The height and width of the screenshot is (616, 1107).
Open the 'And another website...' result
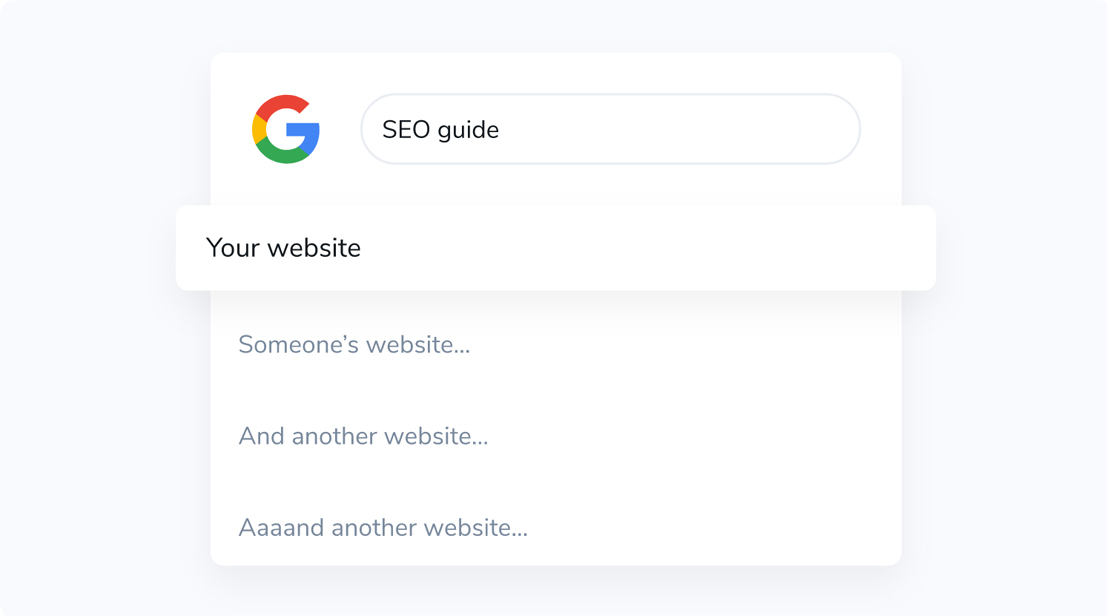[363, 436]
